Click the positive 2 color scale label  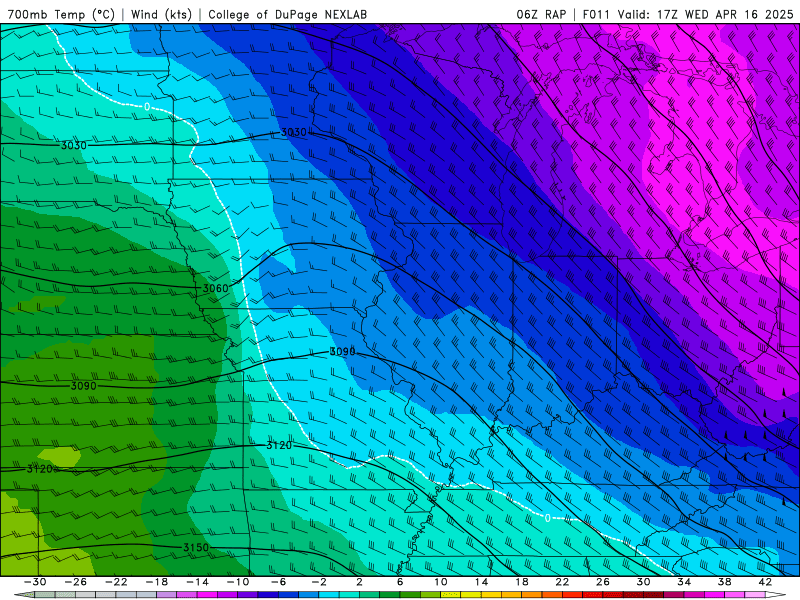pos(359,582)
